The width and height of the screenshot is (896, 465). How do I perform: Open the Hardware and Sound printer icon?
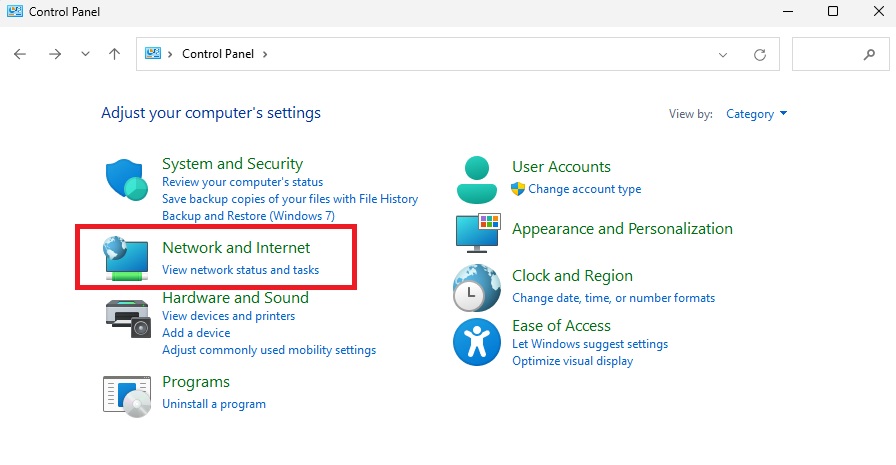[127, 318]
